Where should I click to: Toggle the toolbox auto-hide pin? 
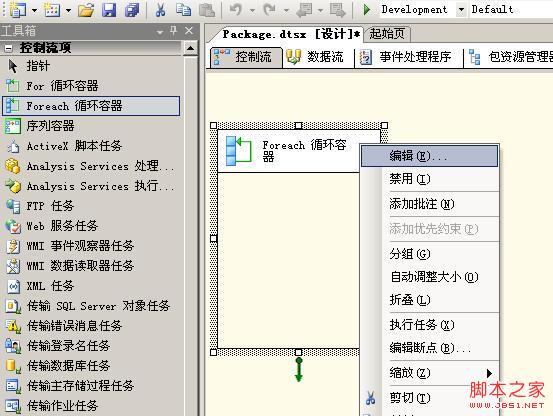coord(174,31)
